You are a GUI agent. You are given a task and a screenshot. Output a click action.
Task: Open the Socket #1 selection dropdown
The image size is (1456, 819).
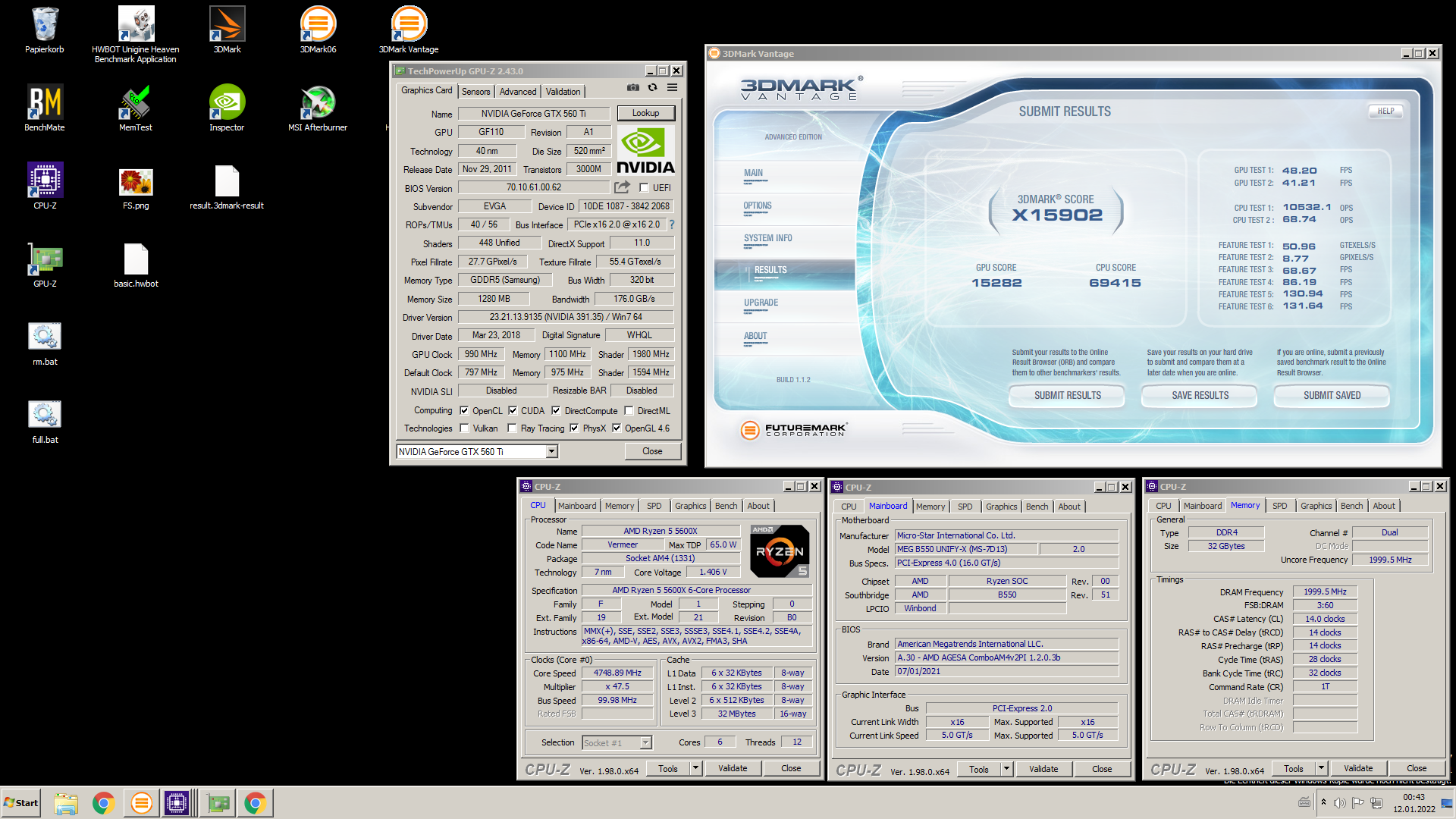[x=645, y=743]
